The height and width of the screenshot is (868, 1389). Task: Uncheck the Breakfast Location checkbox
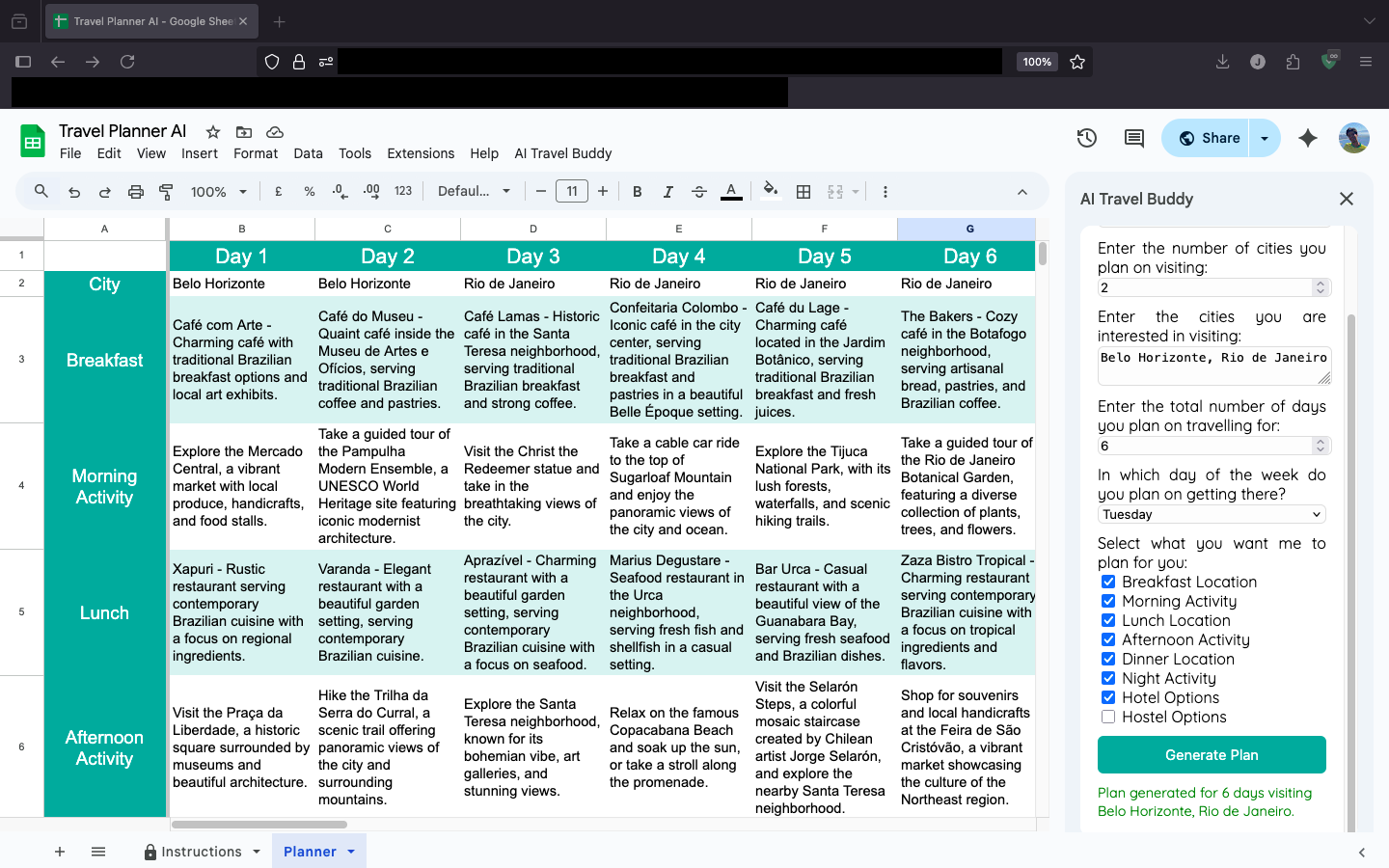coord(1108,582)
